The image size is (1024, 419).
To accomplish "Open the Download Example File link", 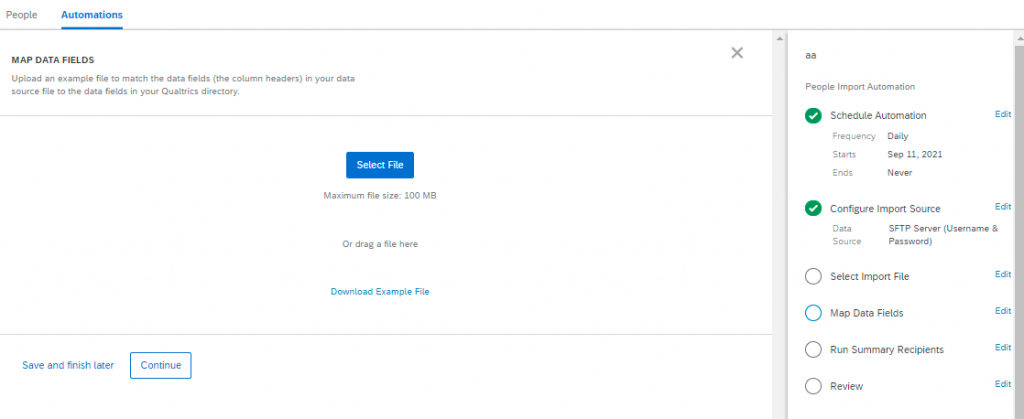I will tap(380, 292).
